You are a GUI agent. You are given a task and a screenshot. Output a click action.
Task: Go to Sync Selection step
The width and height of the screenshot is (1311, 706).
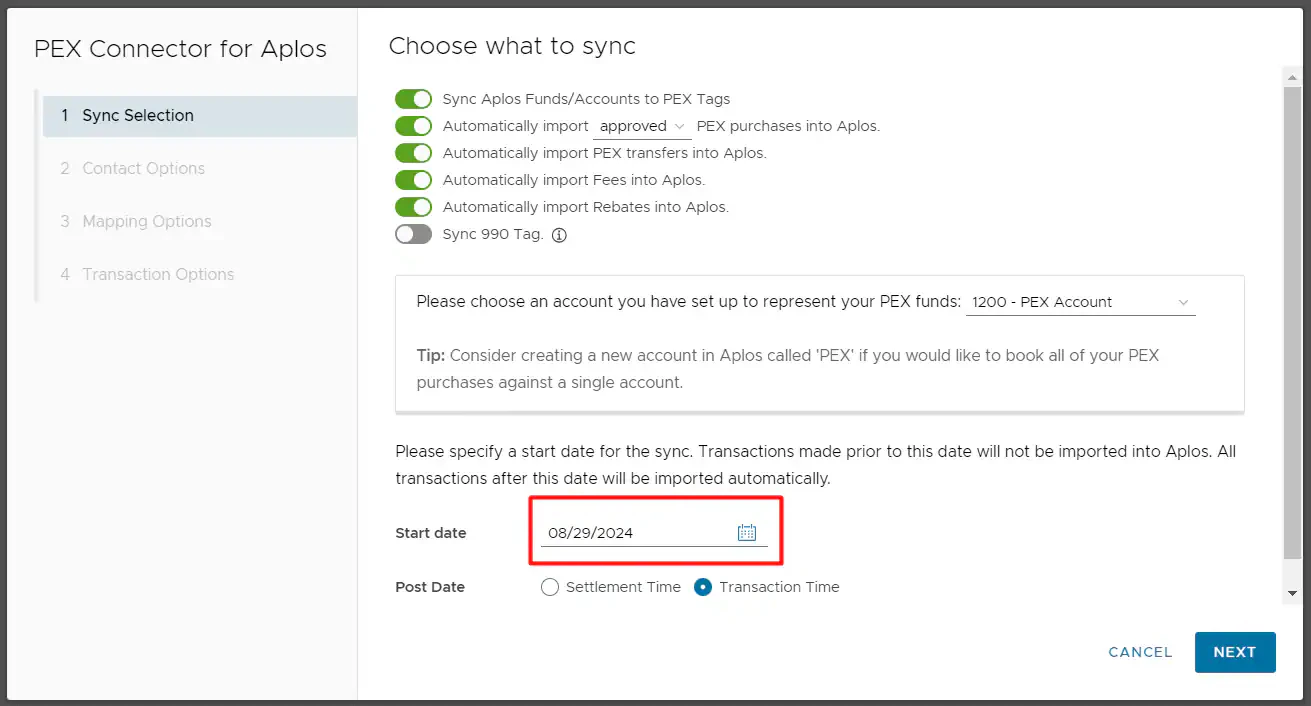(x=199, y=116)
